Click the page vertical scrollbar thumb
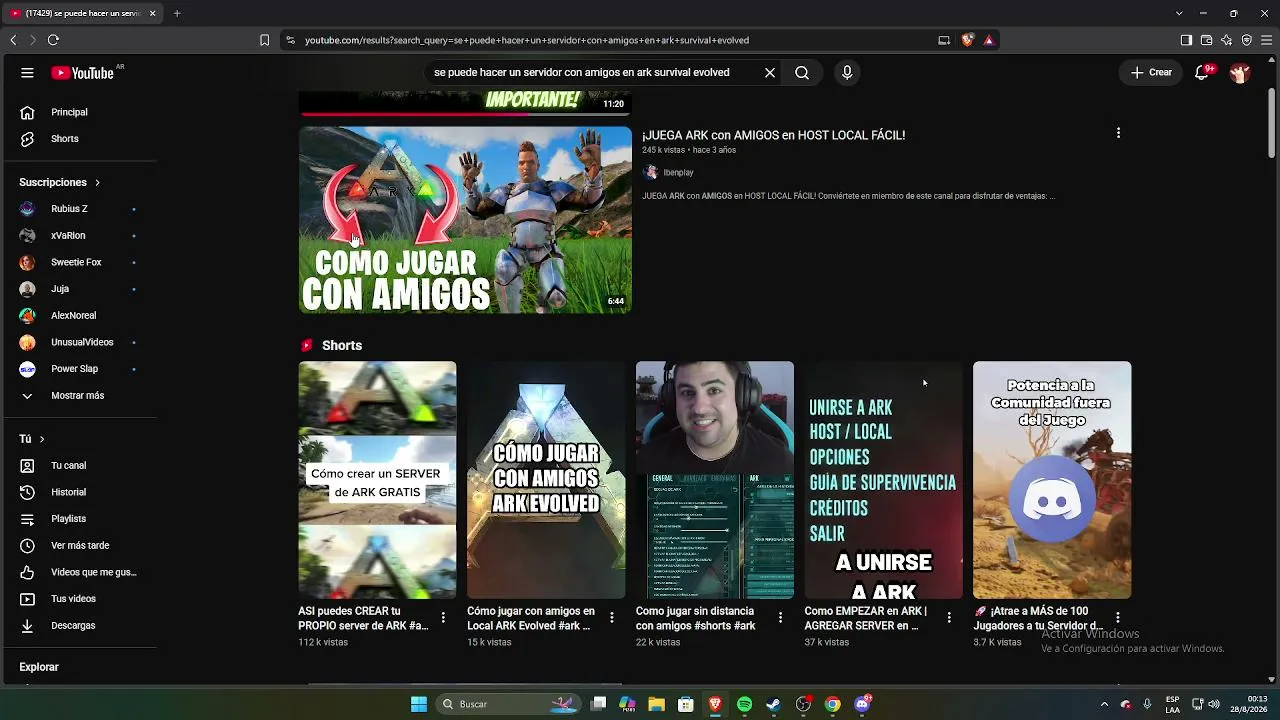 click(1271, 124)
